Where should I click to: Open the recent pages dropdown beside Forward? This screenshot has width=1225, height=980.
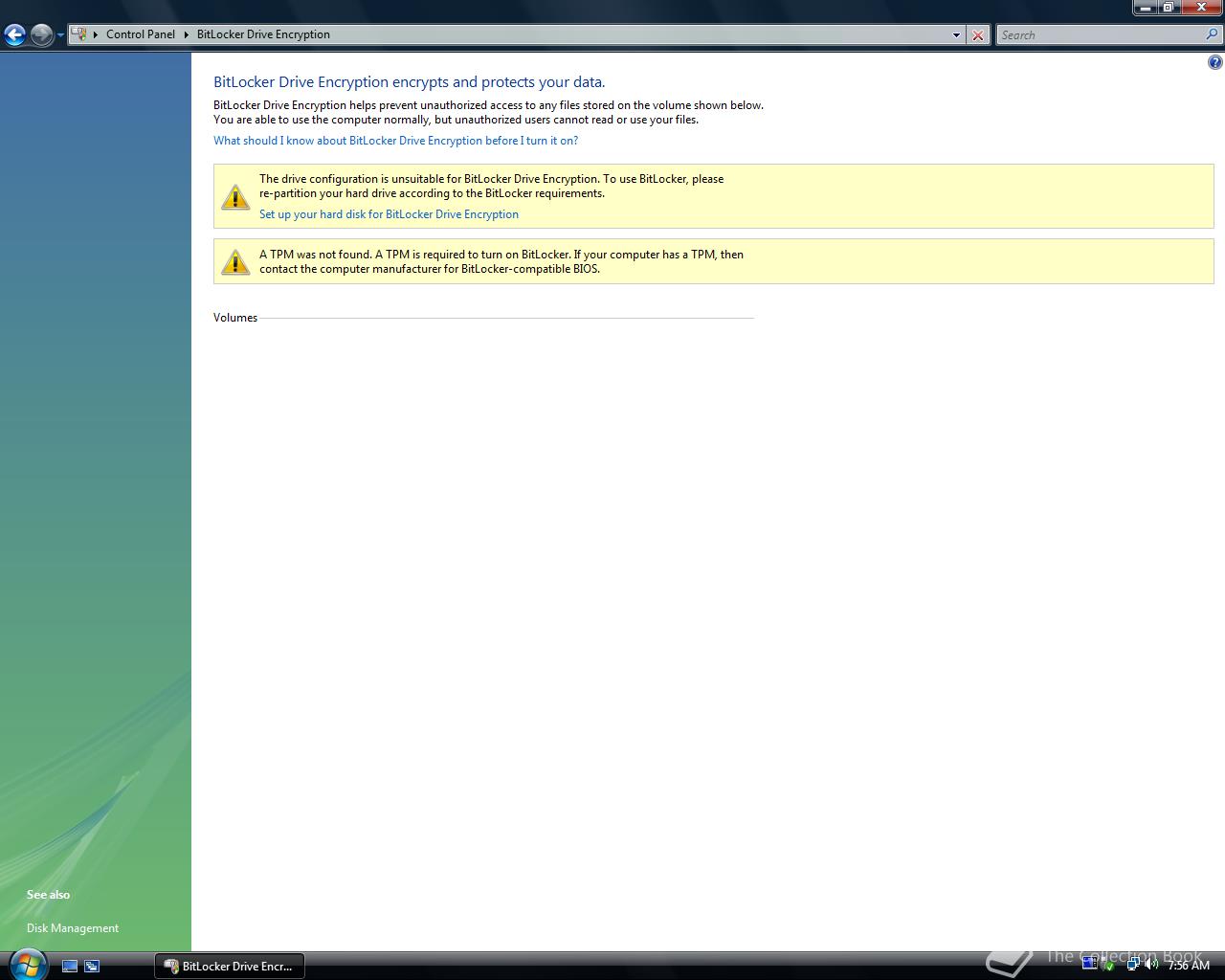pyautogui.click(x=60, y=35)
